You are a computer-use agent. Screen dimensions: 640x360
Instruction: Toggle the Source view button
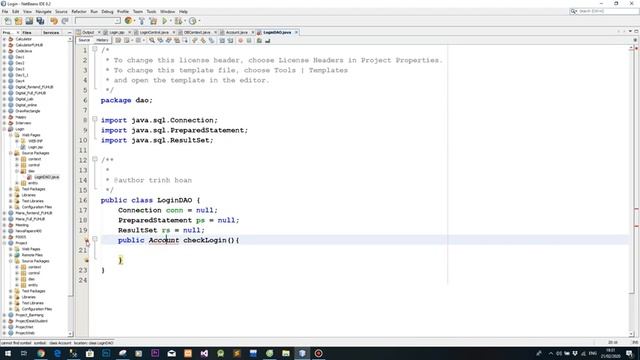pos(84,40)
